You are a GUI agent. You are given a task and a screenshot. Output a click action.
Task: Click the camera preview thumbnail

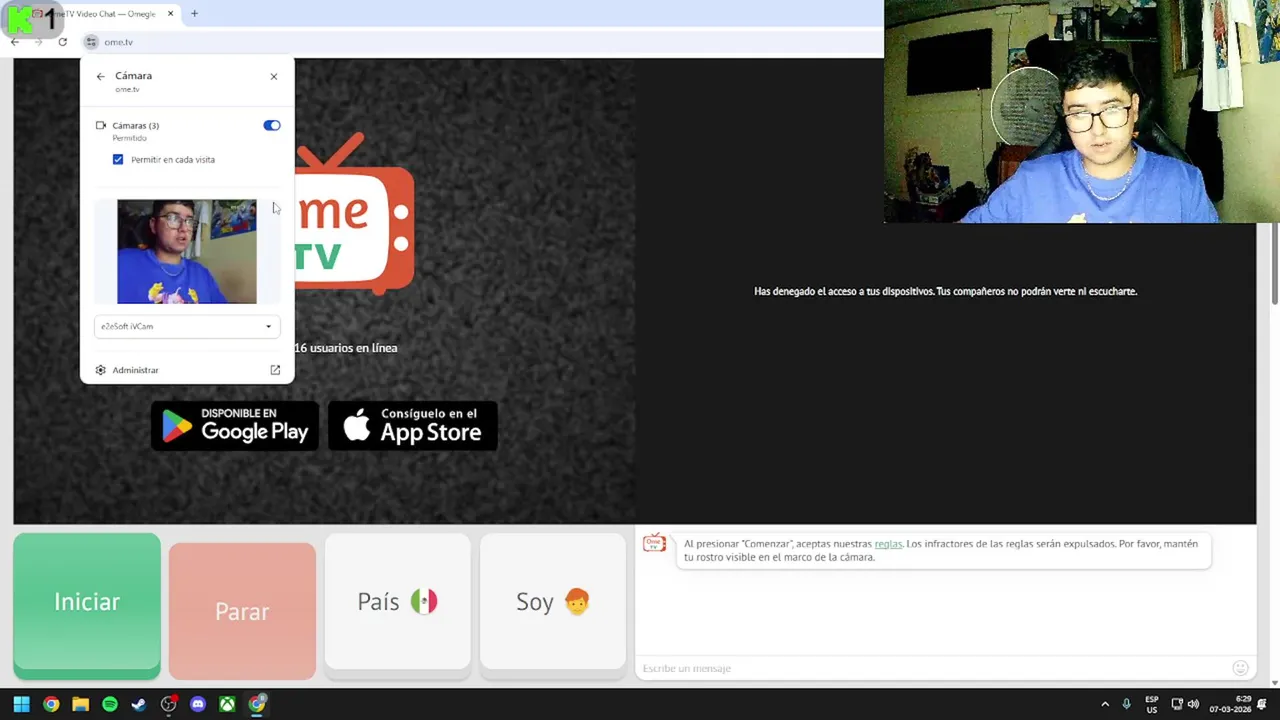coord(187,252)
